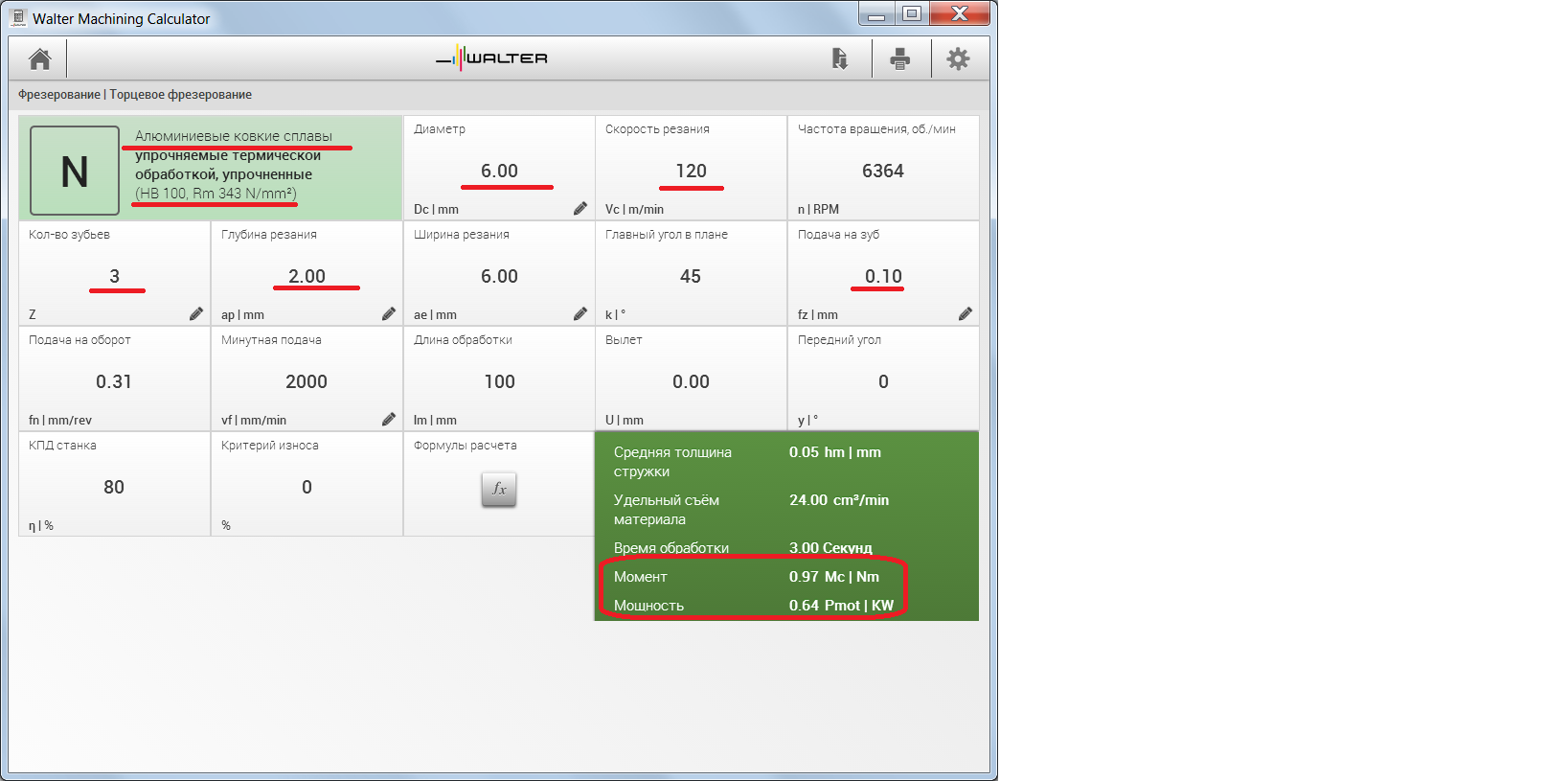
Task: Click the cutting speed value 120
Action: (691, 171)
